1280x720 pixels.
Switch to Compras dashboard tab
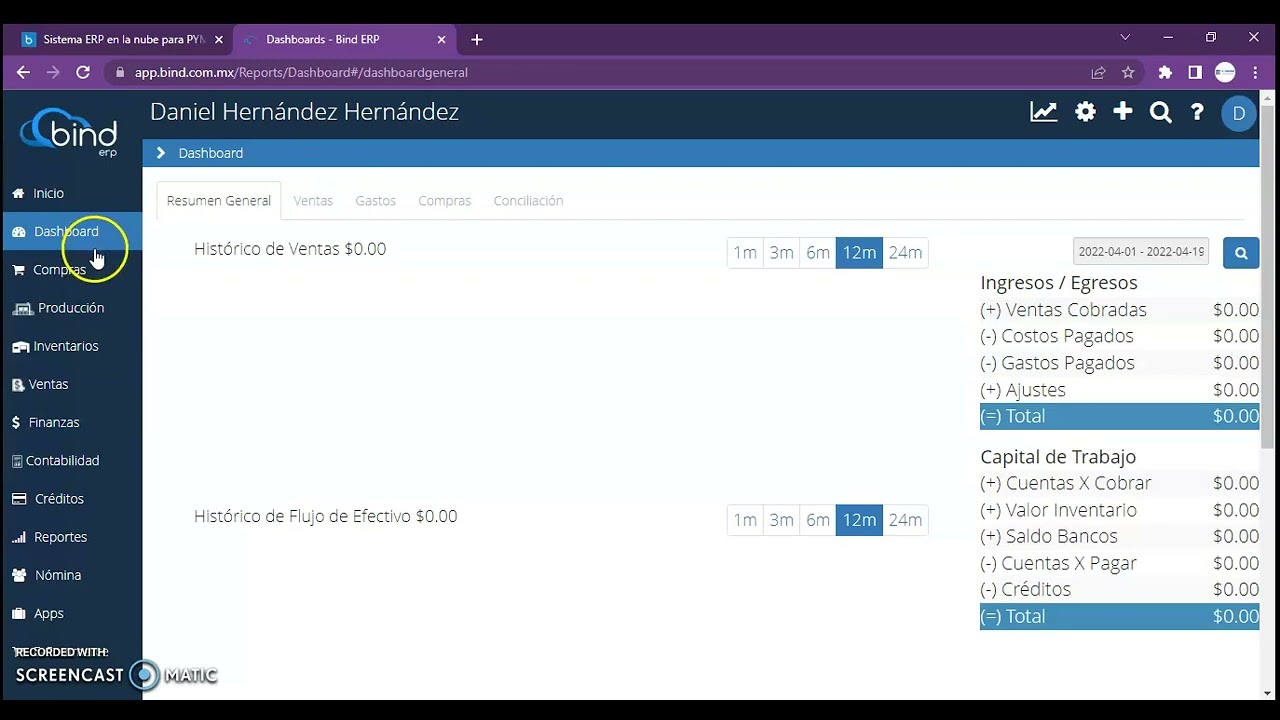tap(445, 200)
